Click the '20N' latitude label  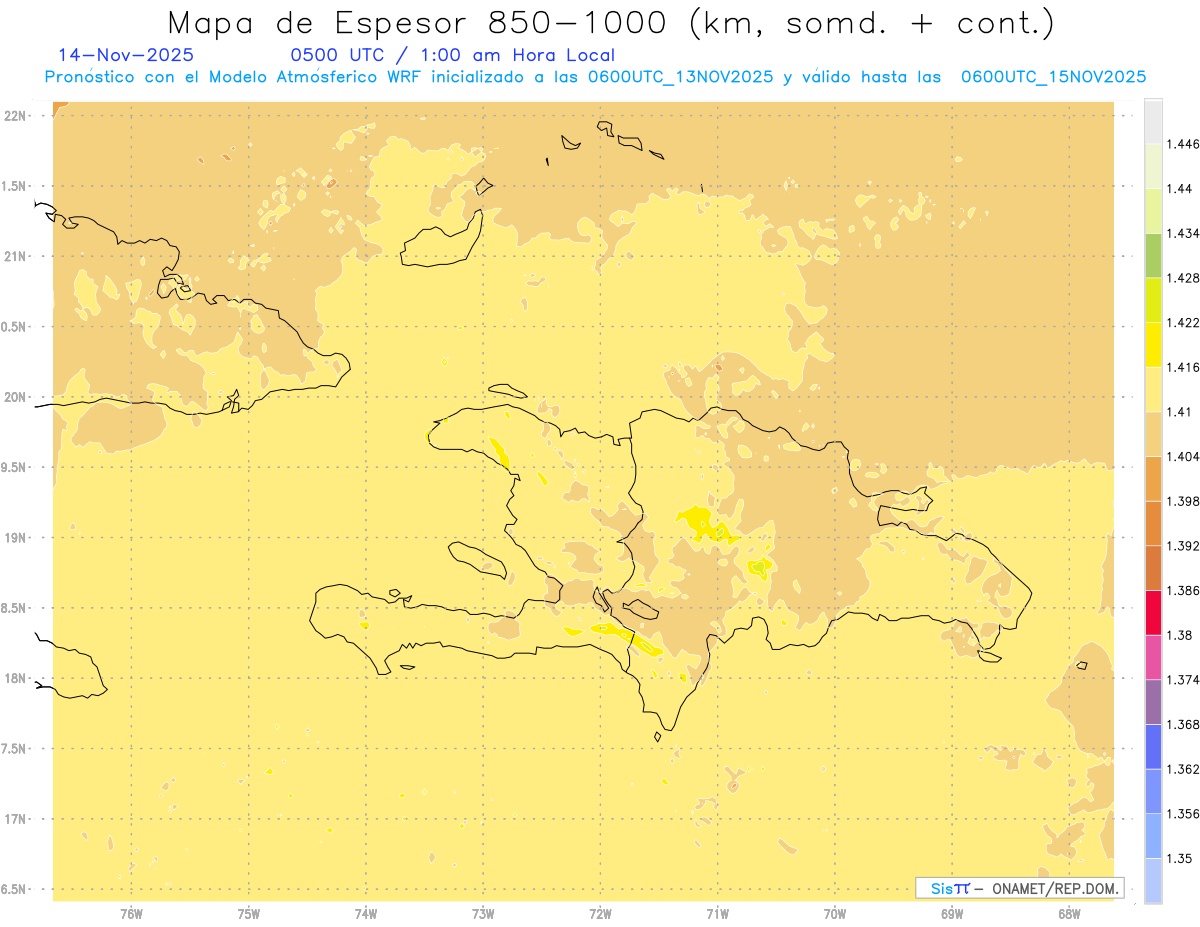14,397
